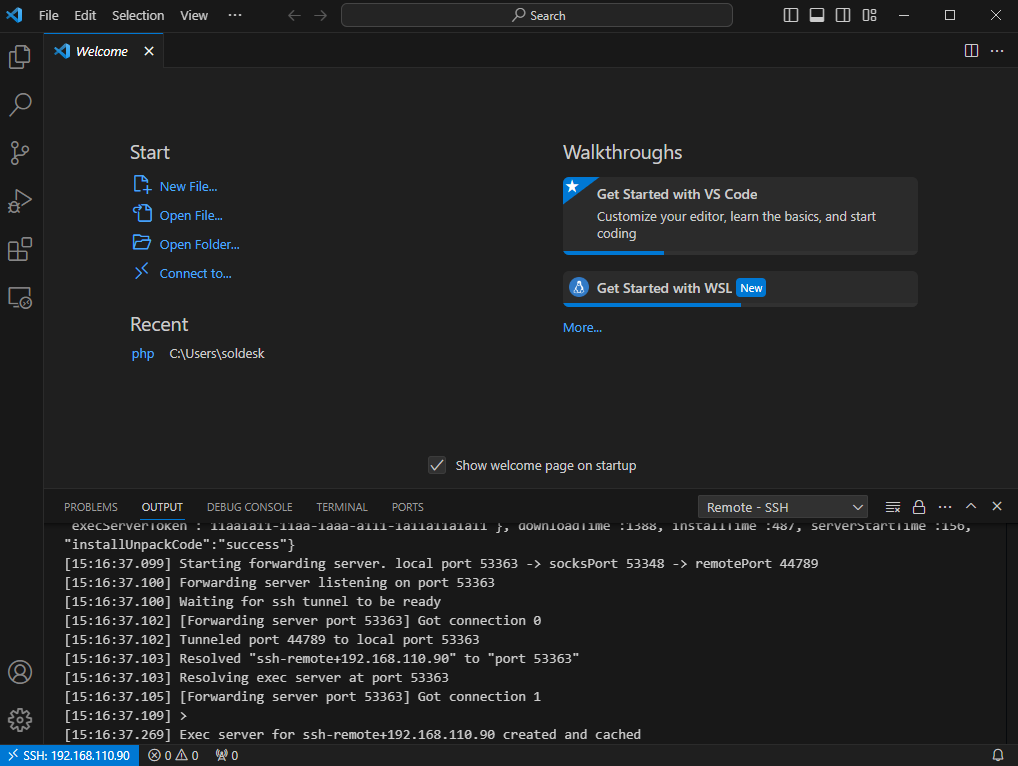
Task: Click the New File... link
Action: click(x=188, y=186)
